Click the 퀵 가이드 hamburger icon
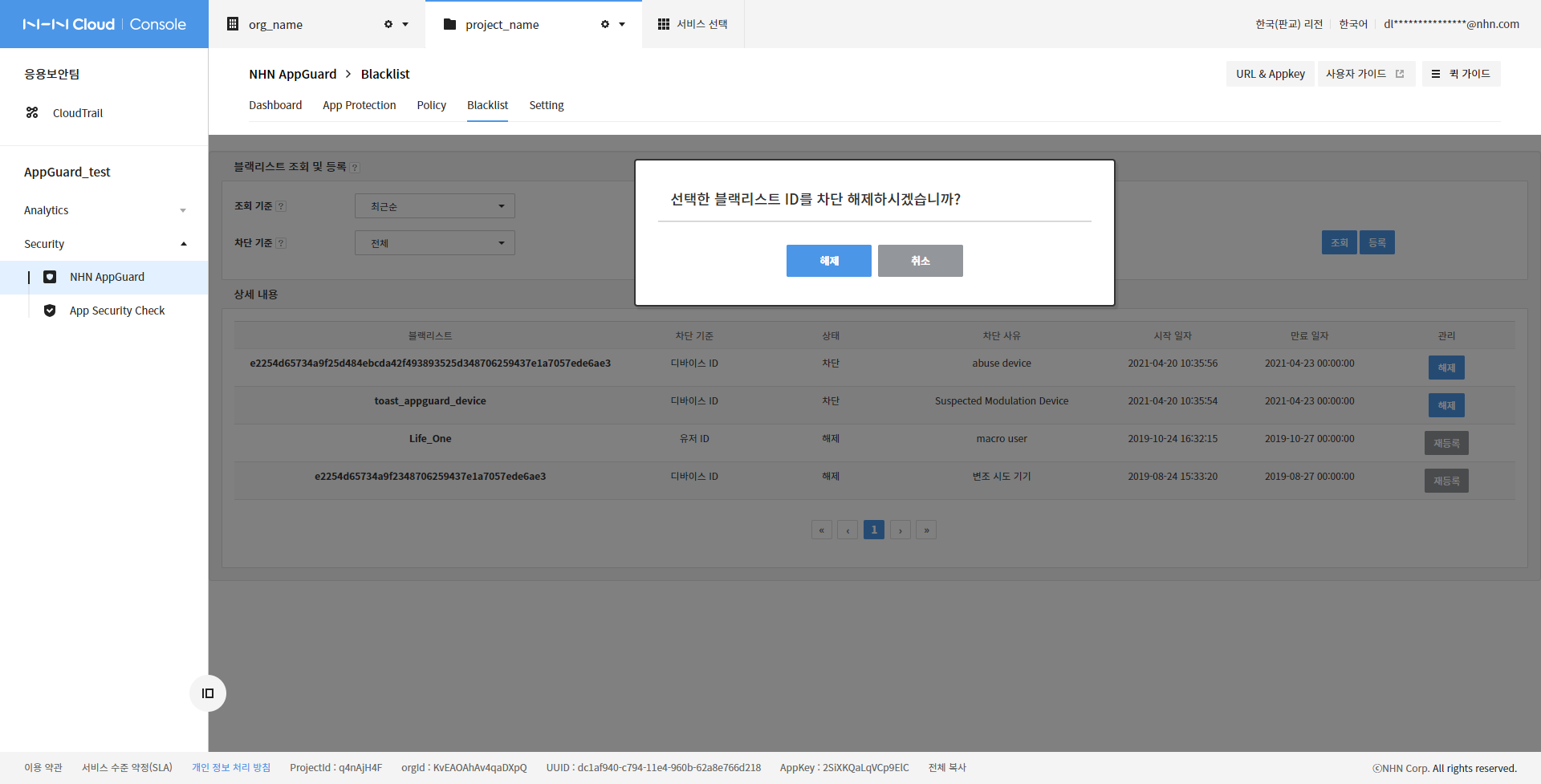The image size is (1541, 784). pyautogui.click(x=1436, y=74)
